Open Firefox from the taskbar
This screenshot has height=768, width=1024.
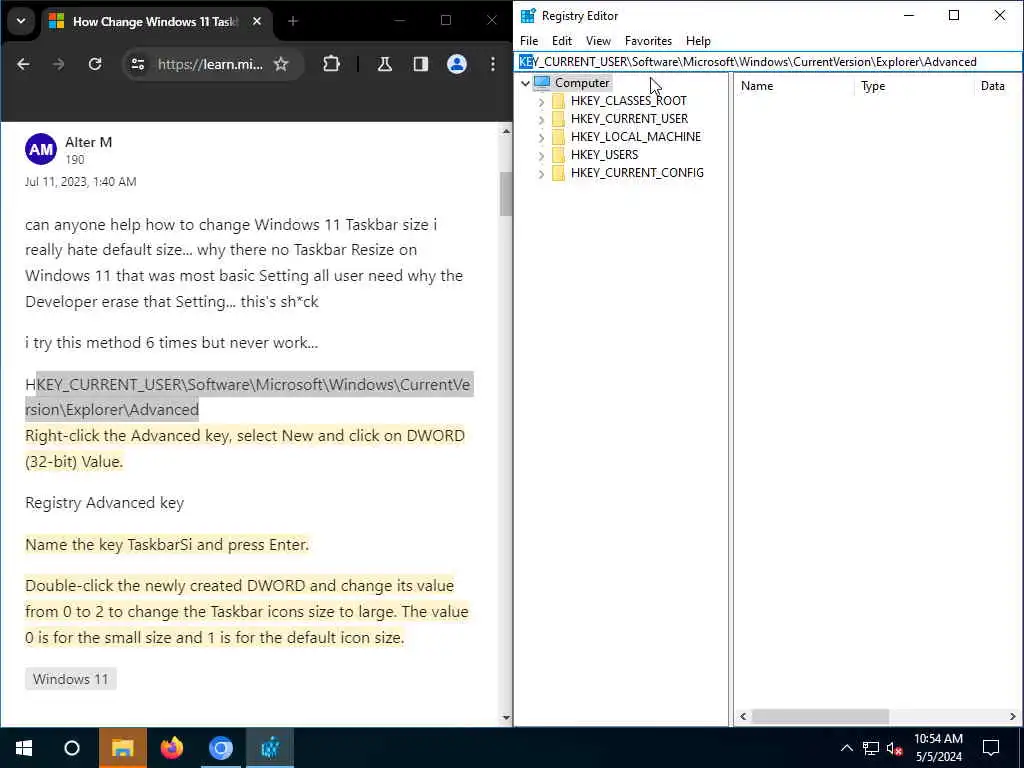point(172,748)
